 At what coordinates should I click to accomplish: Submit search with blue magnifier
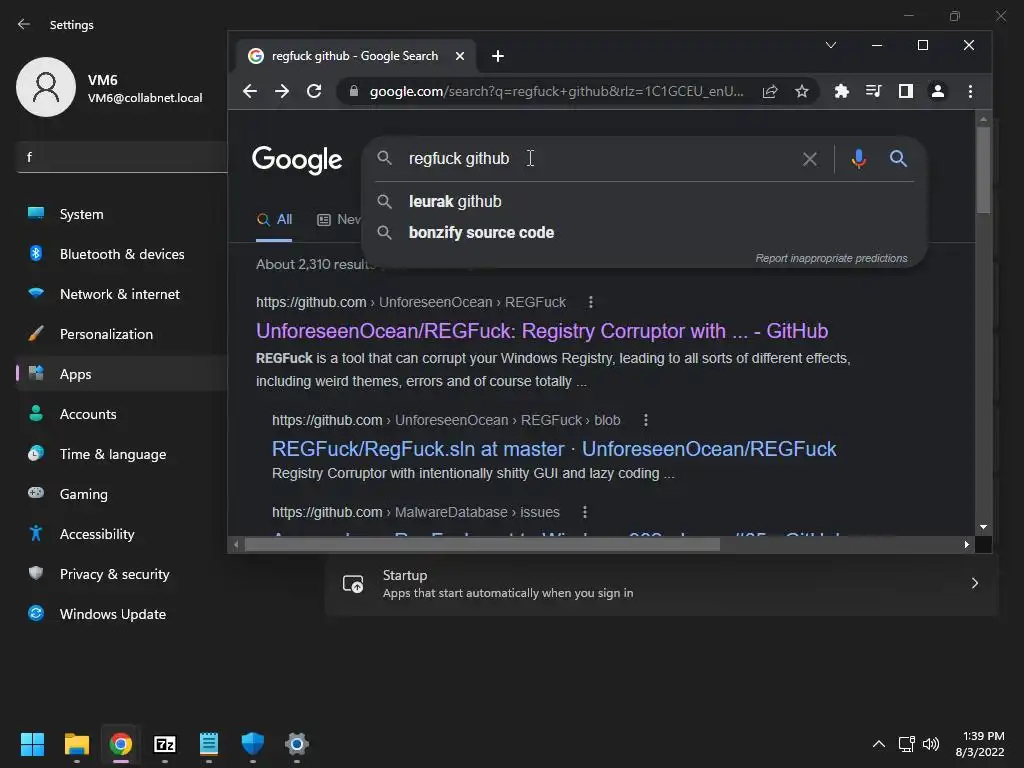coord(898,158)
